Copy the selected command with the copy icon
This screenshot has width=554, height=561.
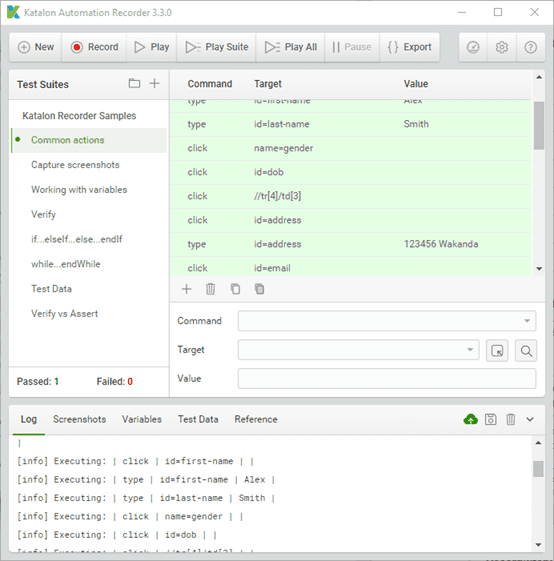(x=235, y=289)
